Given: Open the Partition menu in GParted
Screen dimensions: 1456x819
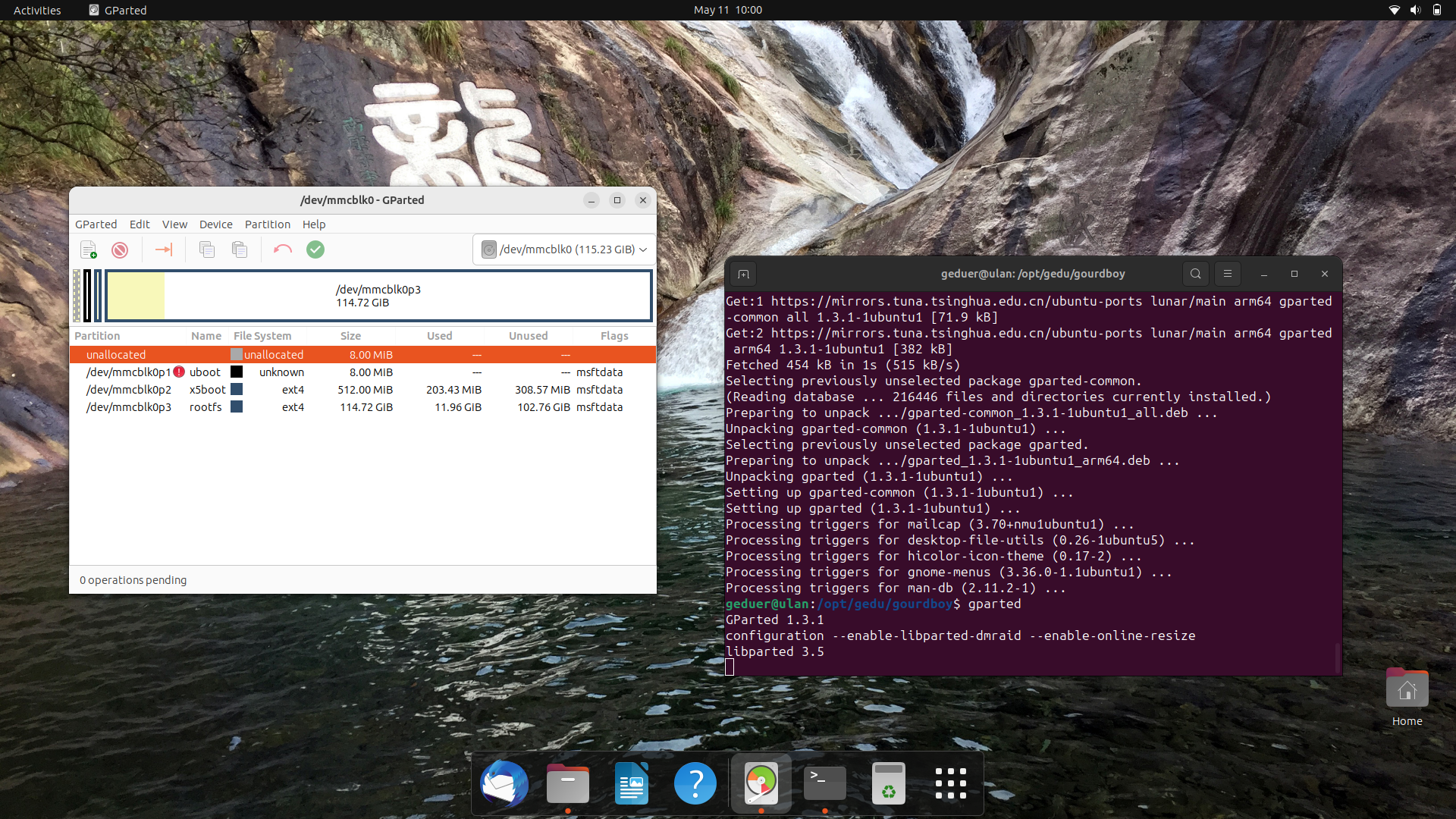Looking at the screenshot, I should (x=268, y=224).
